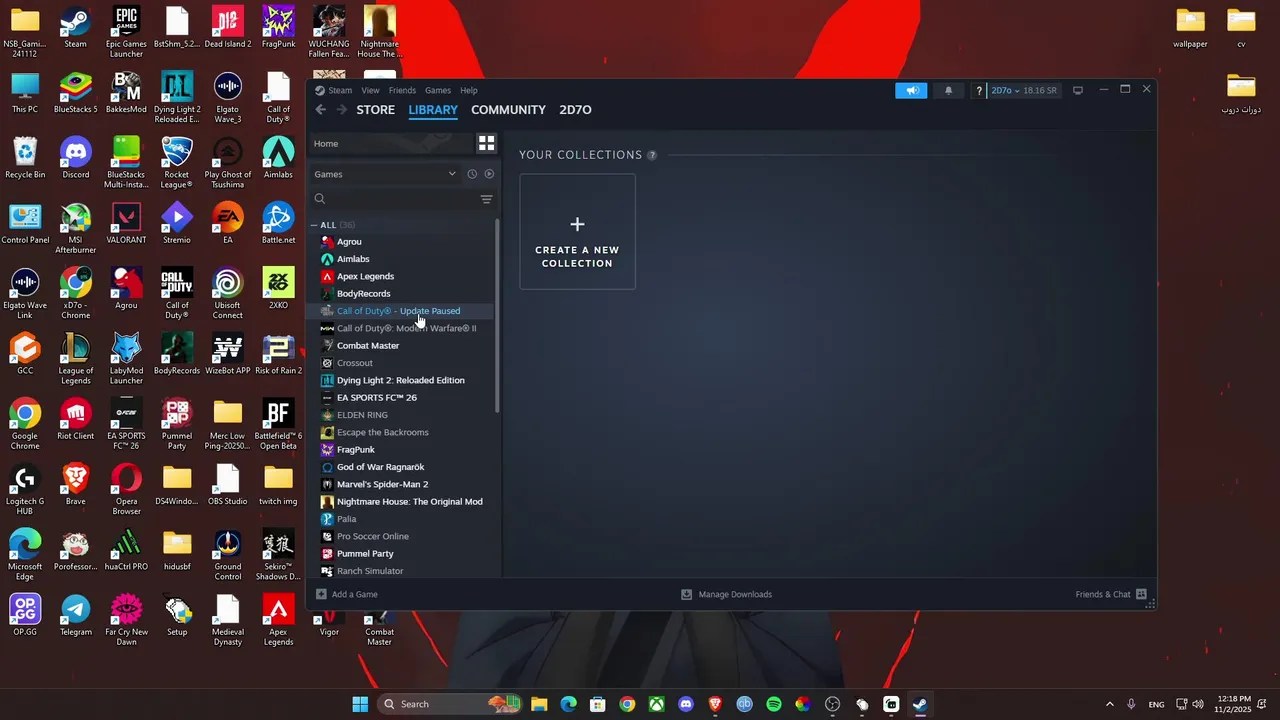1280x720 pixels.
Task: Click Add a Game link
Action: coord(354,594)
